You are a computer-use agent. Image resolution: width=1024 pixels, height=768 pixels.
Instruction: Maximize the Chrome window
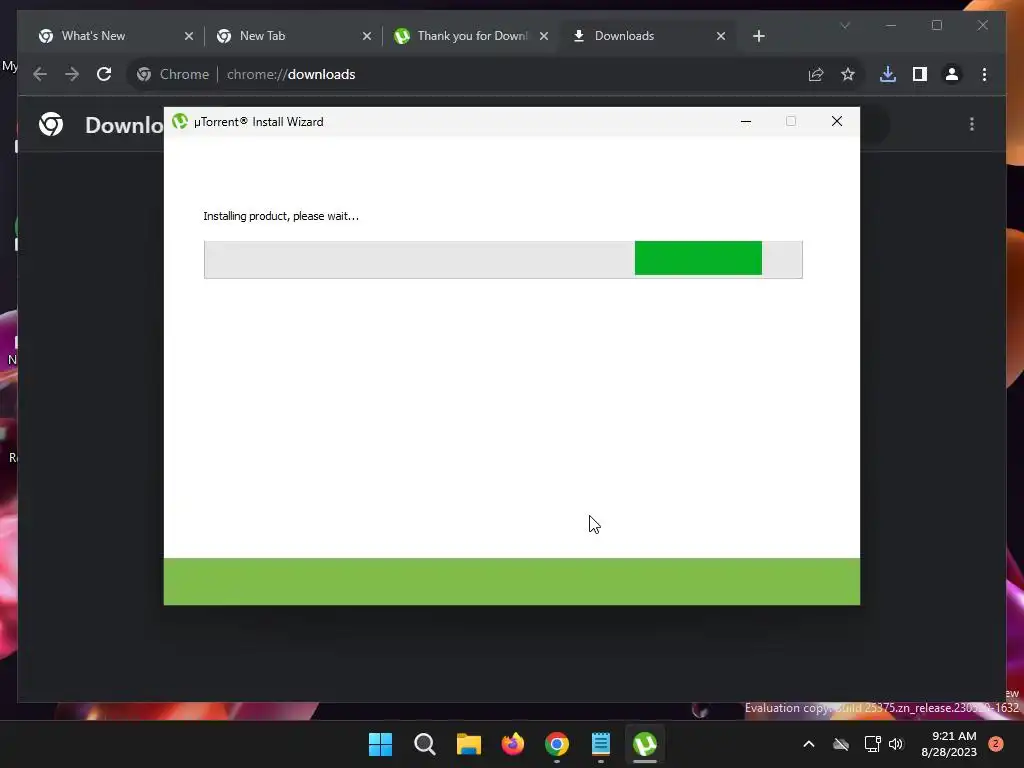coord(936,25)
